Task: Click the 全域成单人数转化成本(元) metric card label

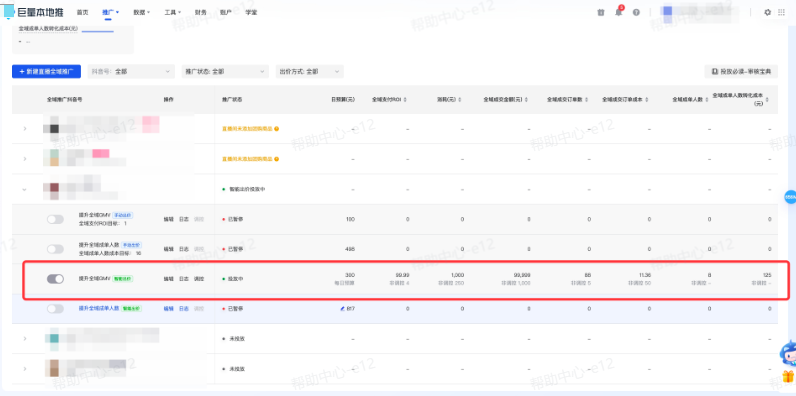Action: (48, 28)
